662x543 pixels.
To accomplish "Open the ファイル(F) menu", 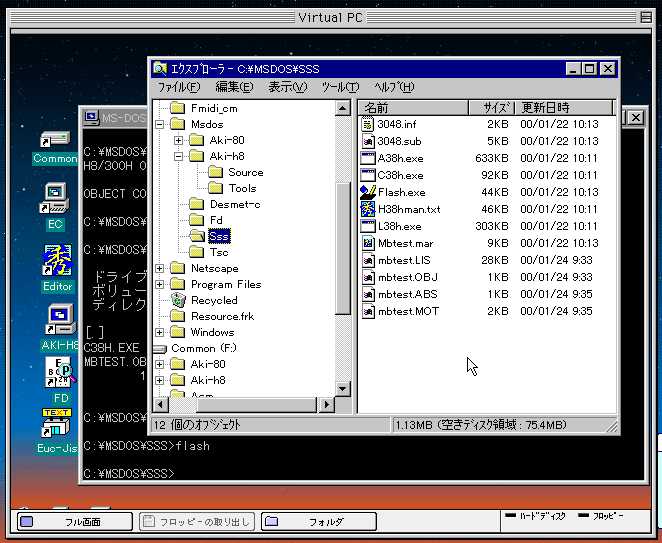I will [179, 87].
